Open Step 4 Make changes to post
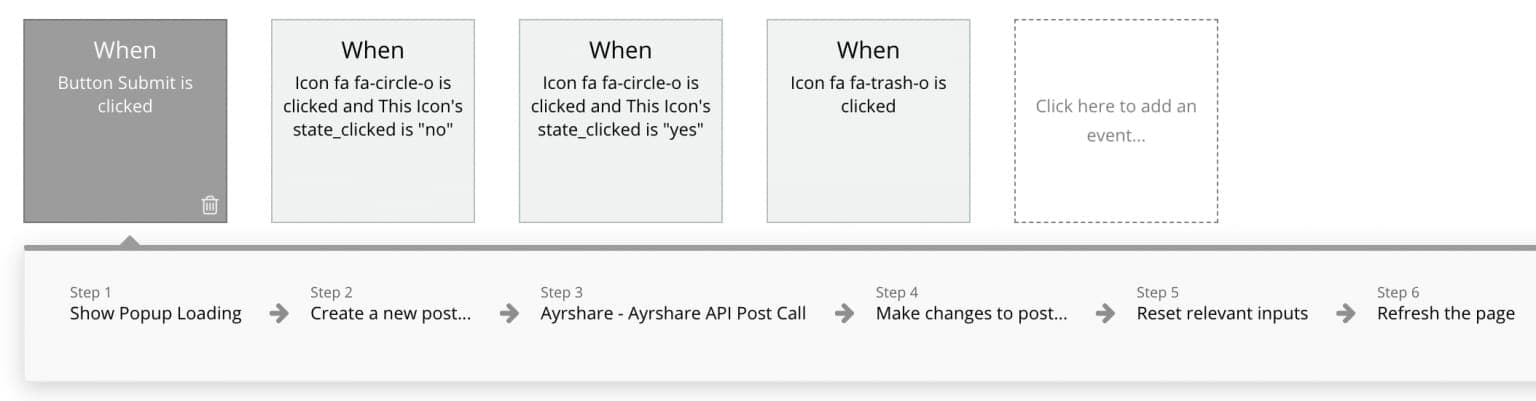 [x=972, y=304]
